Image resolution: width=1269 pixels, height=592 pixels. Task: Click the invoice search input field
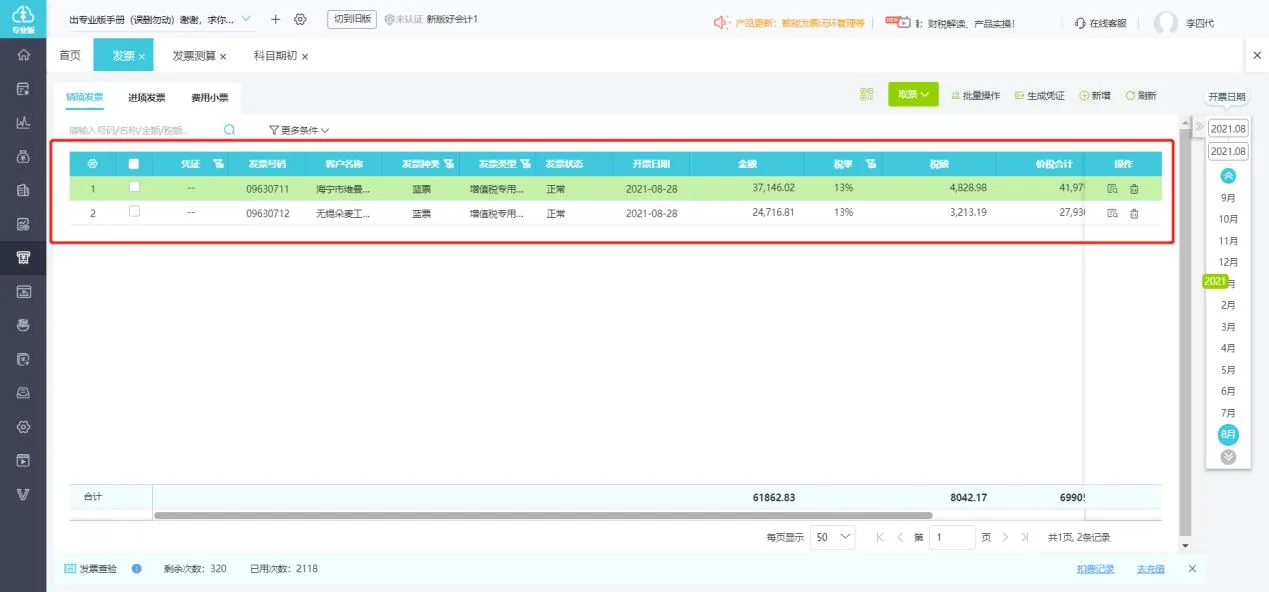pyautogui.click(x=145, y=130)
